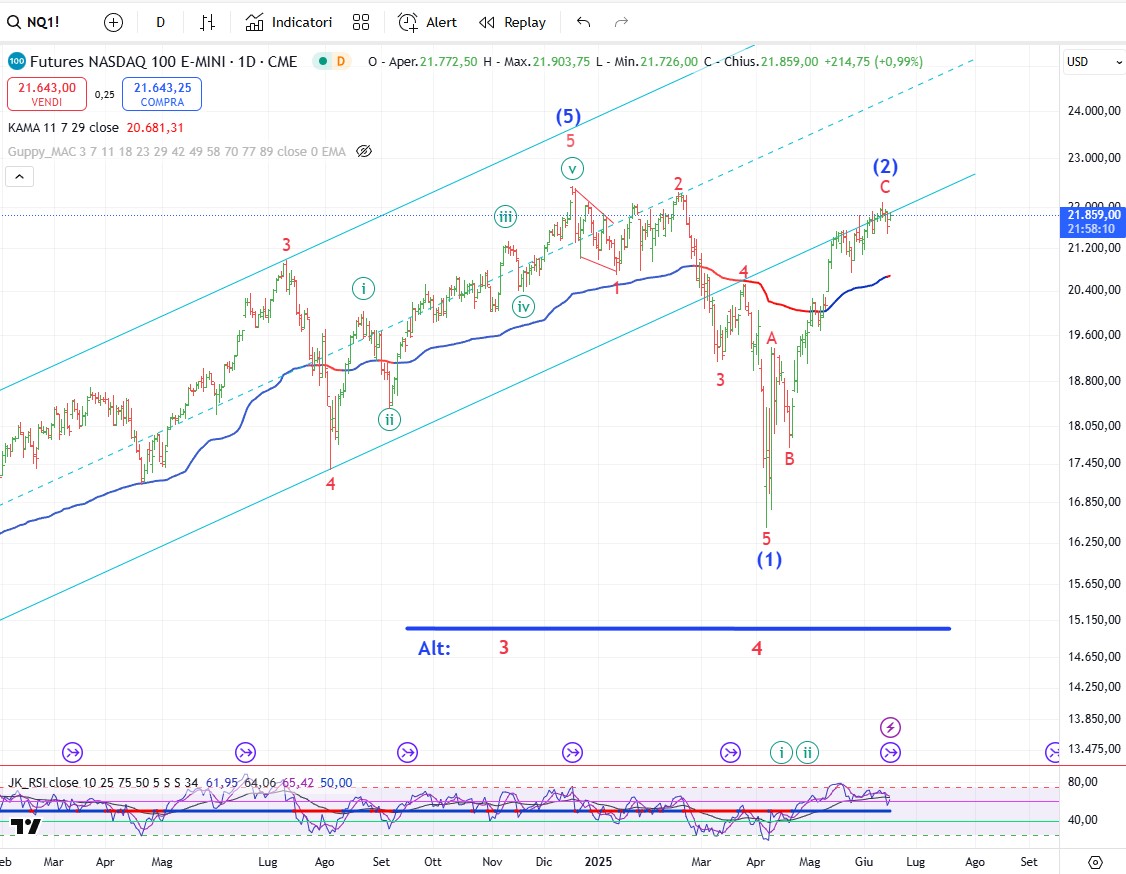
Task: Select the circled i icon on bottom row
Action: 781,753
